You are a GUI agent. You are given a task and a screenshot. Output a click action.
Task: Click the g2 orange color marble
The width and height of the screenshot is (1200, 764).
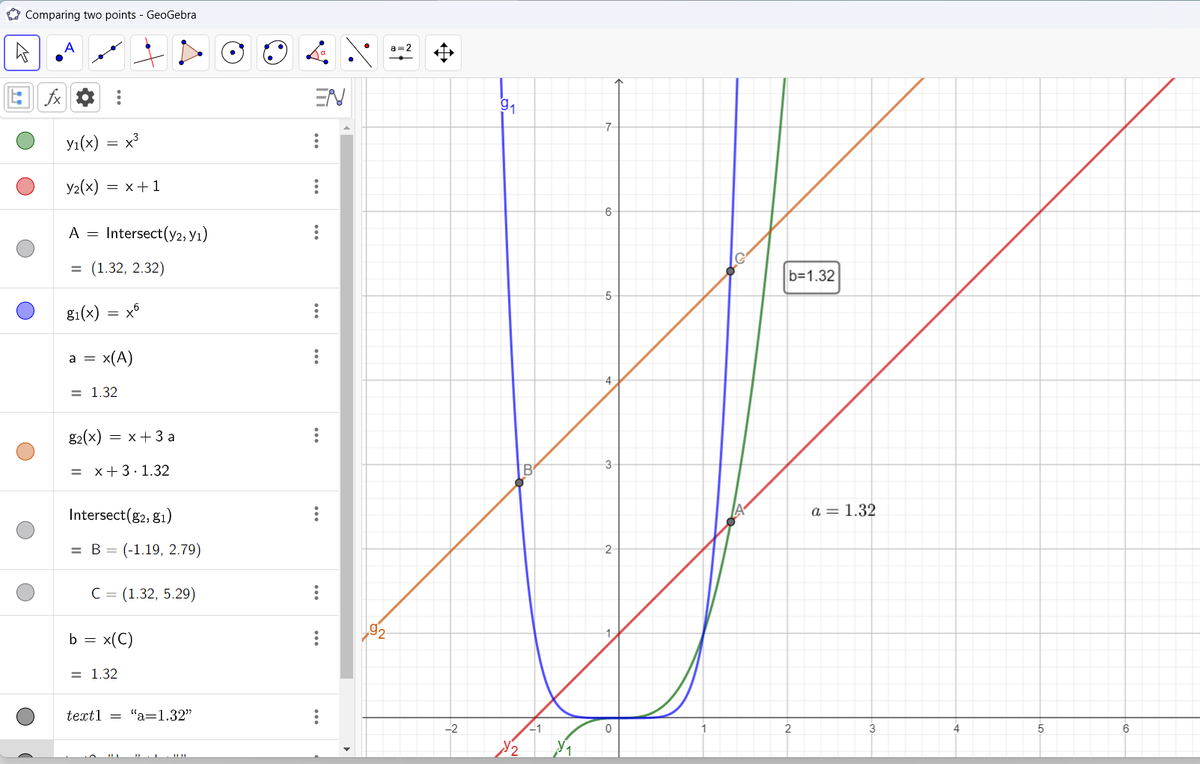pyautogui.click(x=27, y=452)
